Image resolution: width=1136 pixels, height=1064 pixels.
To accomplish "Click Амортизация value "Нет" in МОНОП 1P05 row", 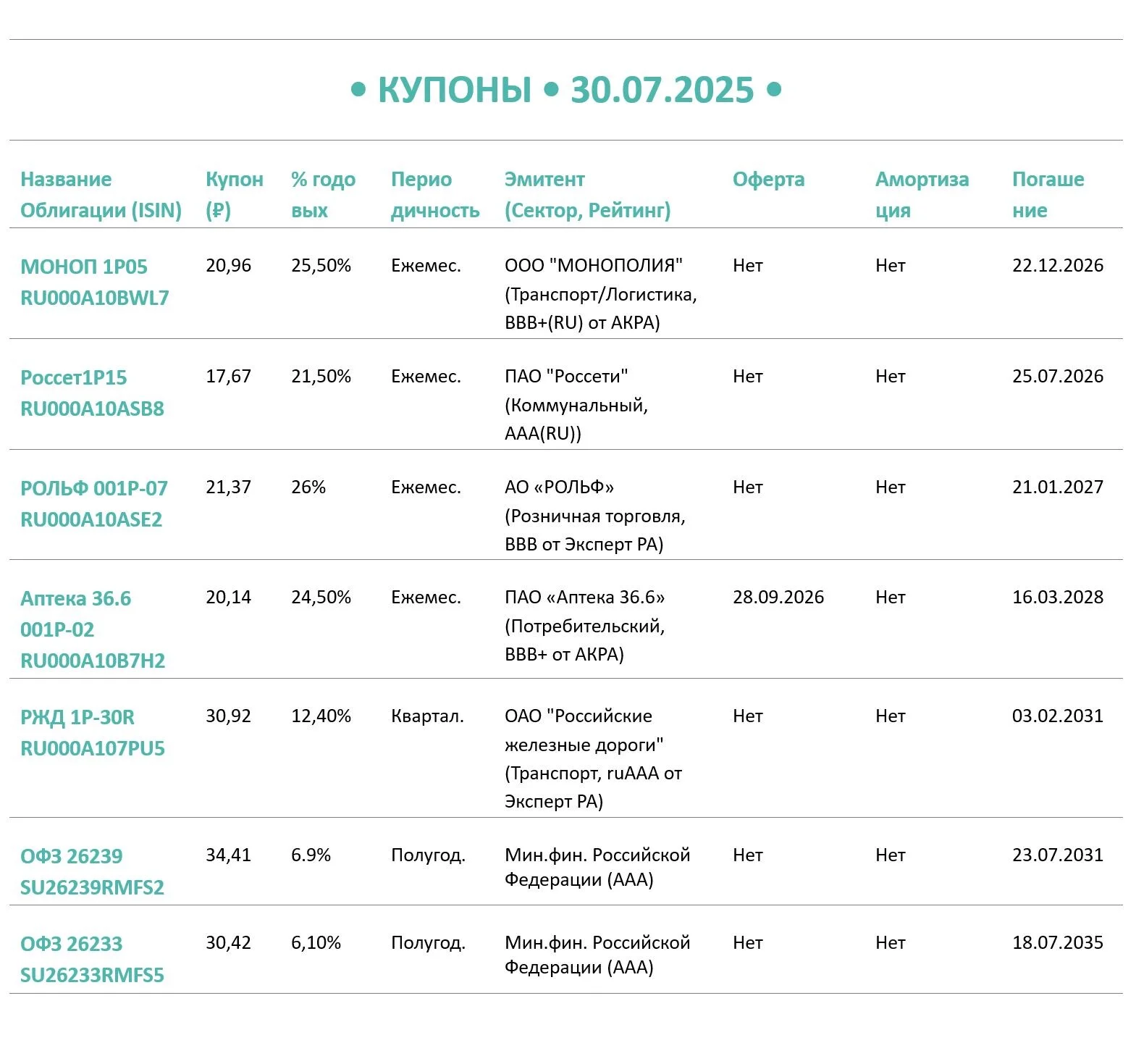I will [891, 266].
